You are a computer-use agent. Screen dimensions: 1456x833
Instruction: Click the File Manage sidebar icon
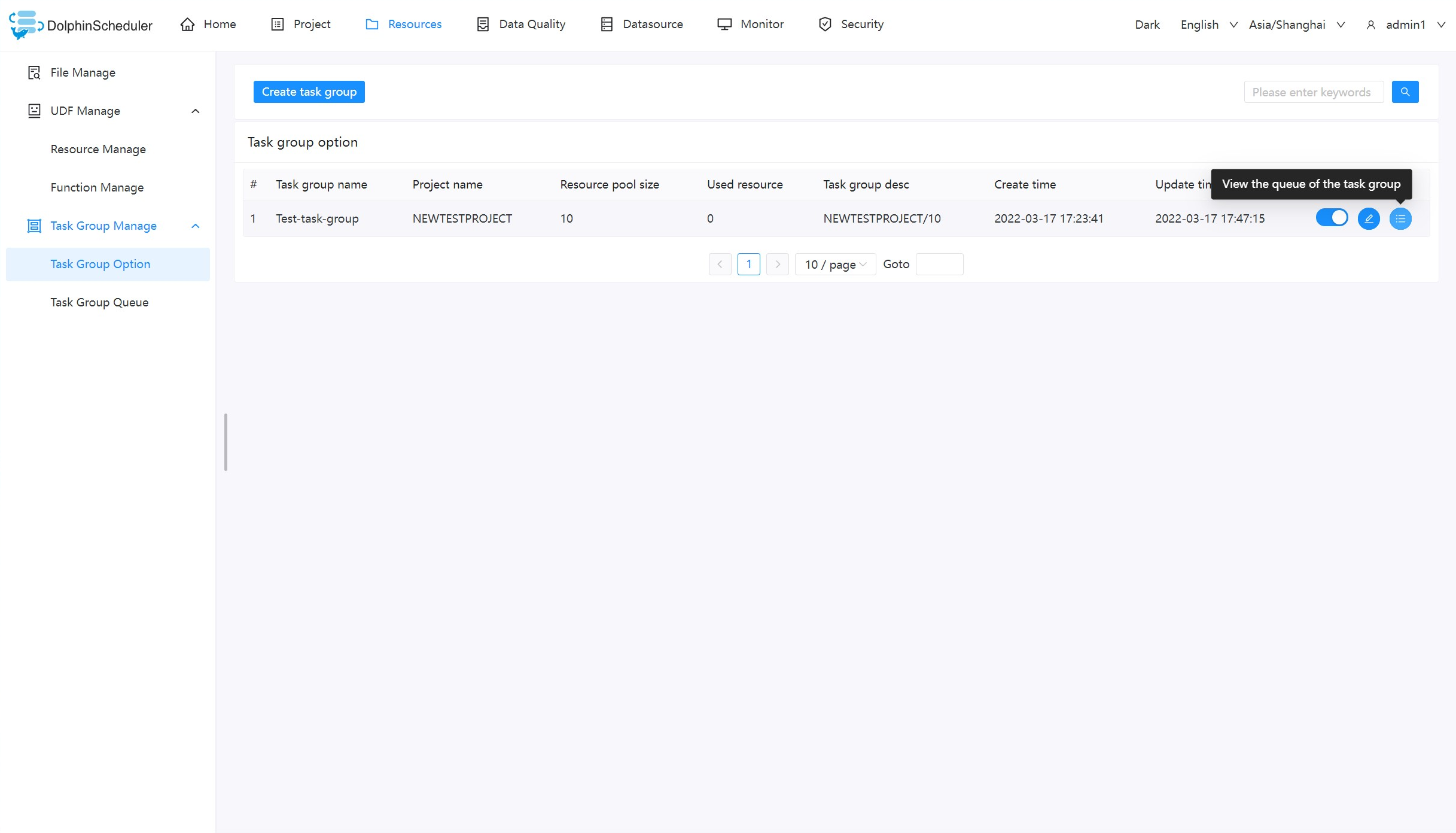[x=33, y=72]
